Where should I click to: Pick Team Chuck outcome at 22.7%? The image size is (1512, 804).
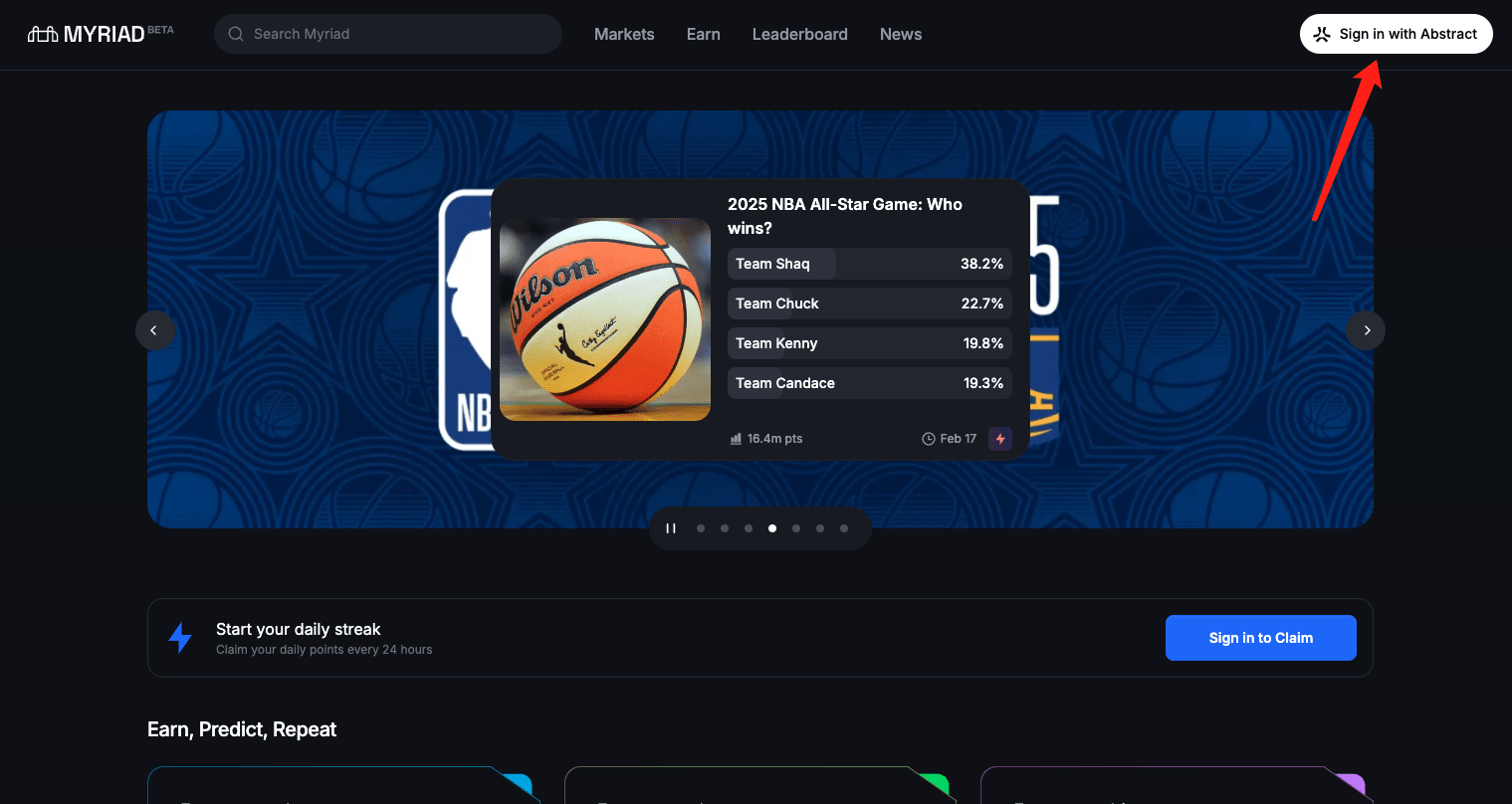click(870, 303)
